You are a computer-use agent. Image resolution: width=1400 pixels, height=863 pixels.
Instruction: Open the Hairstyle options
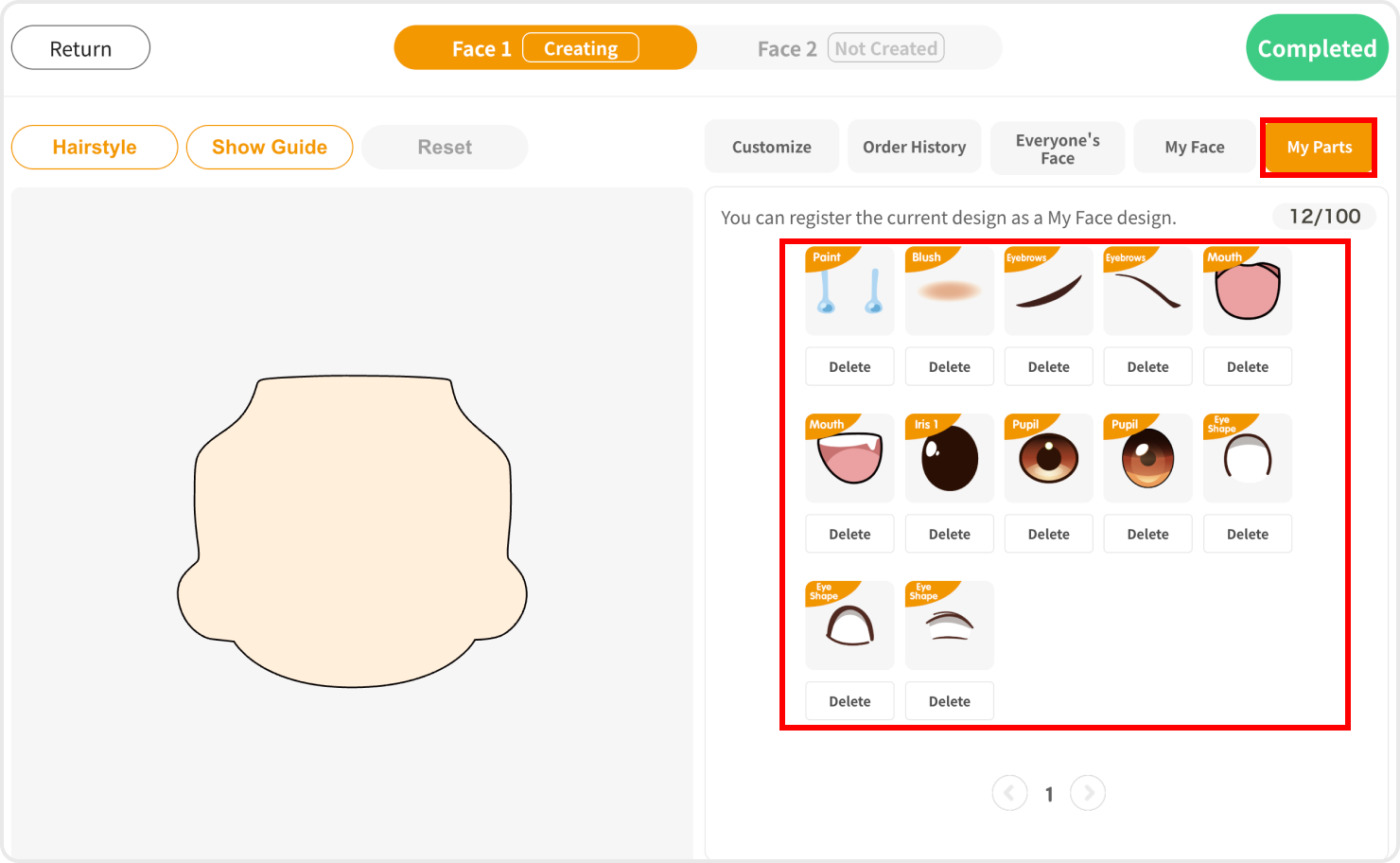click(x=95, y=148)
